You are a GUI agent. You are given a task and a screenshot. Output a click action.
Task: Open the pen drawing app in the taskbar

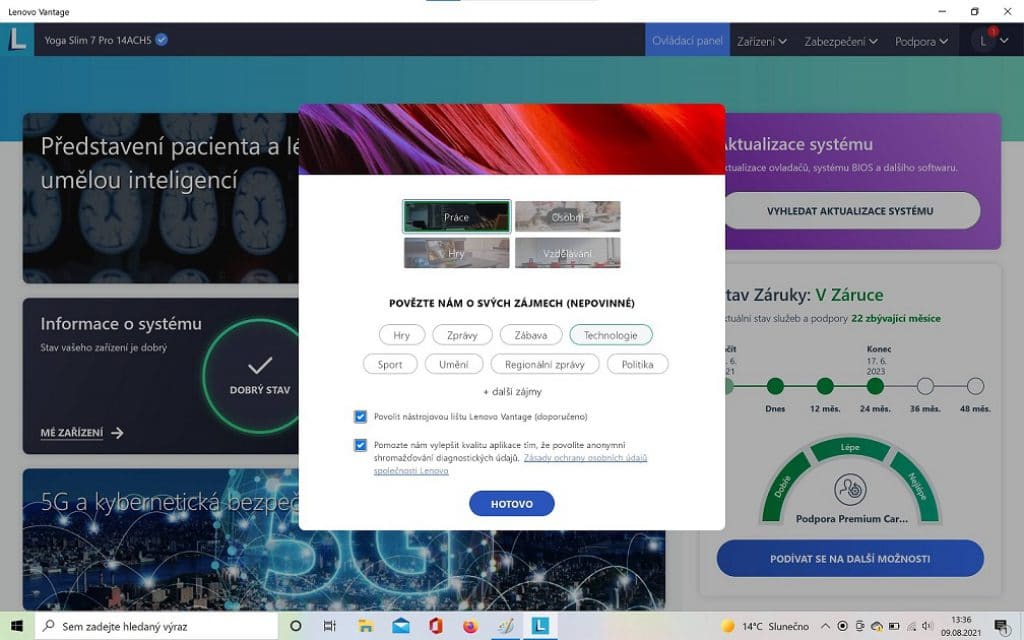(x=505, y=626)
